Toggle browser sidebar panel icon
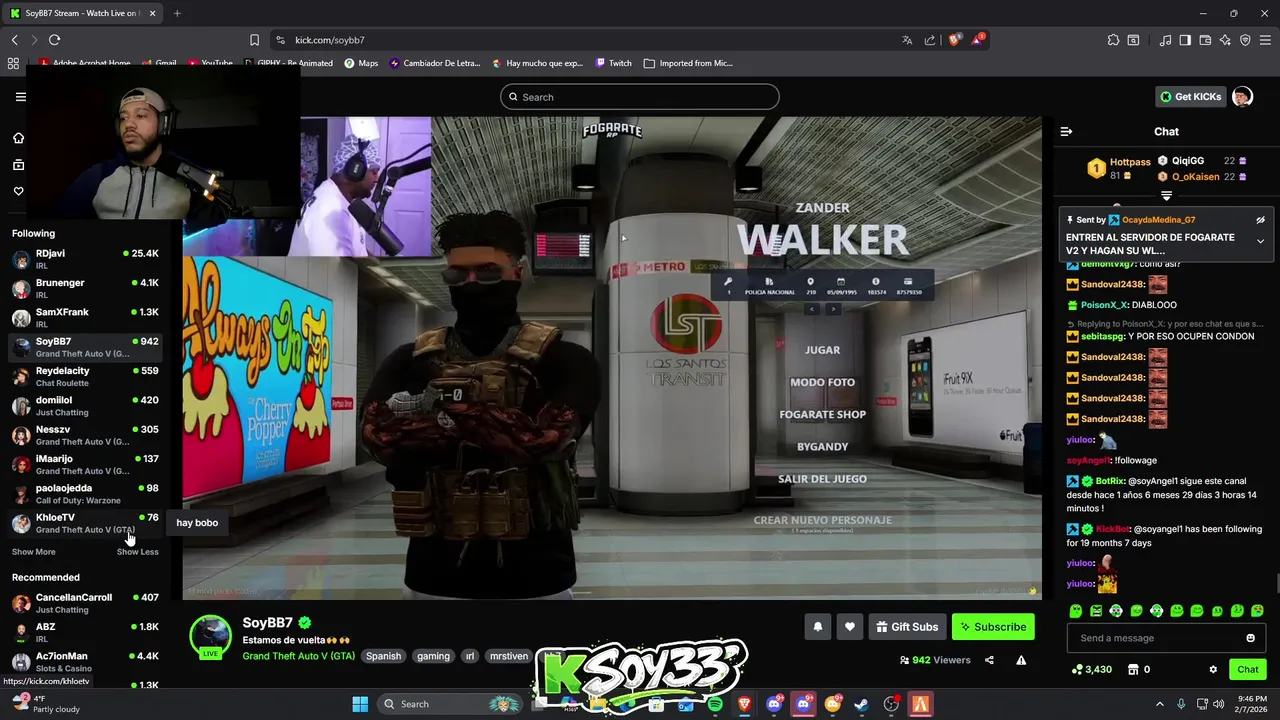Image resolution: width=1280 pixels, height=720 pixels. tap(1185, 40)
